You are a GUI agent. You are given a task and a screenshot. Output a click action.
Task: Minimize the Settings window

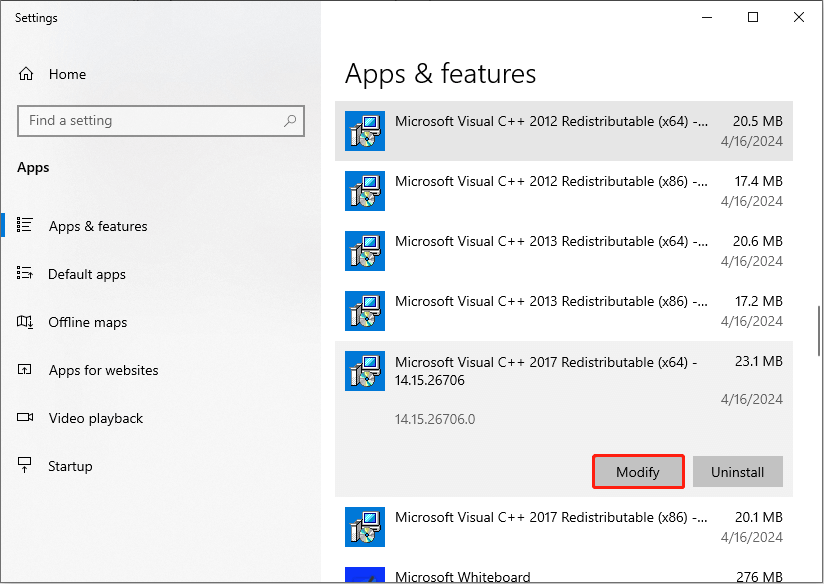tap(707, 17)
